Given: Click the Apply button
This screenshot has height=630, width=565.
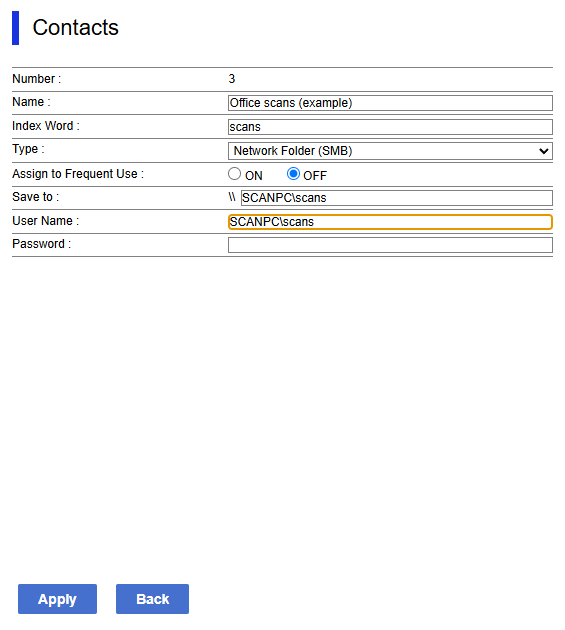Looking at the screenshot, I should (57, 599).
